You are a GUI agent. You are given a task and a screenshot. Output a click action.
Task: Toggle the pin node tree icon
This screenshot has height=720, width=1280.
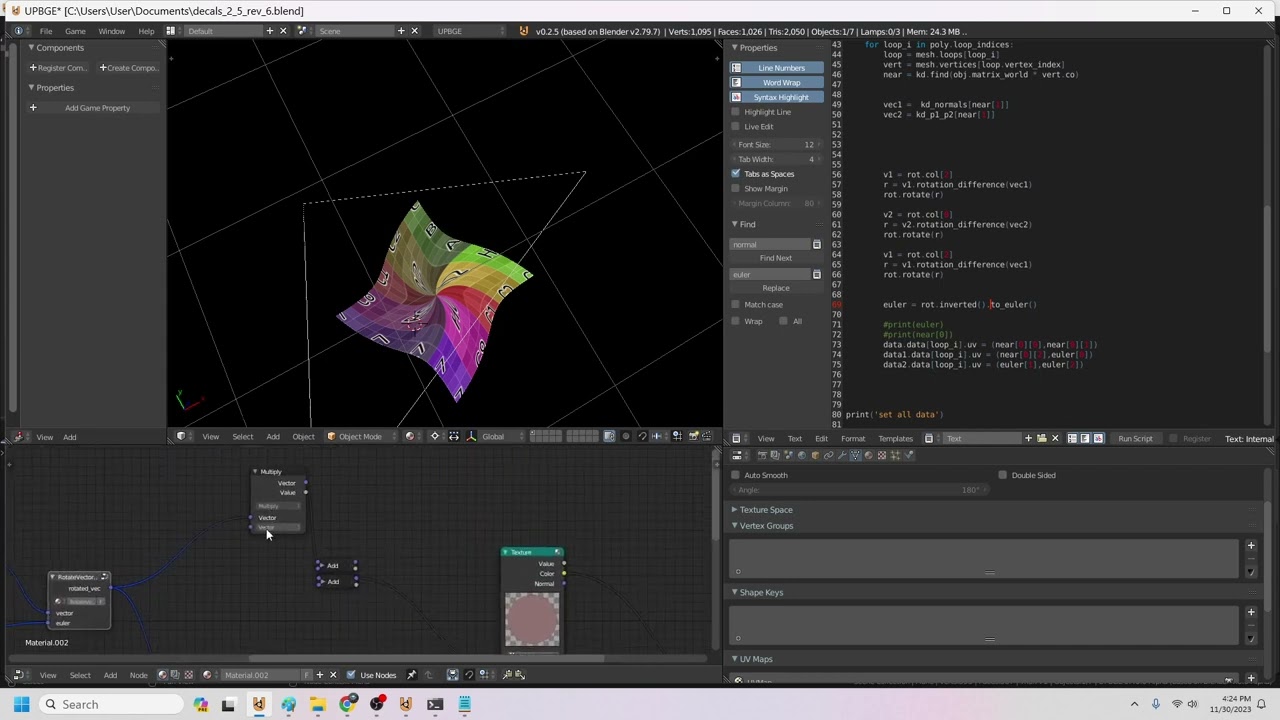click(x=411, y=675)
